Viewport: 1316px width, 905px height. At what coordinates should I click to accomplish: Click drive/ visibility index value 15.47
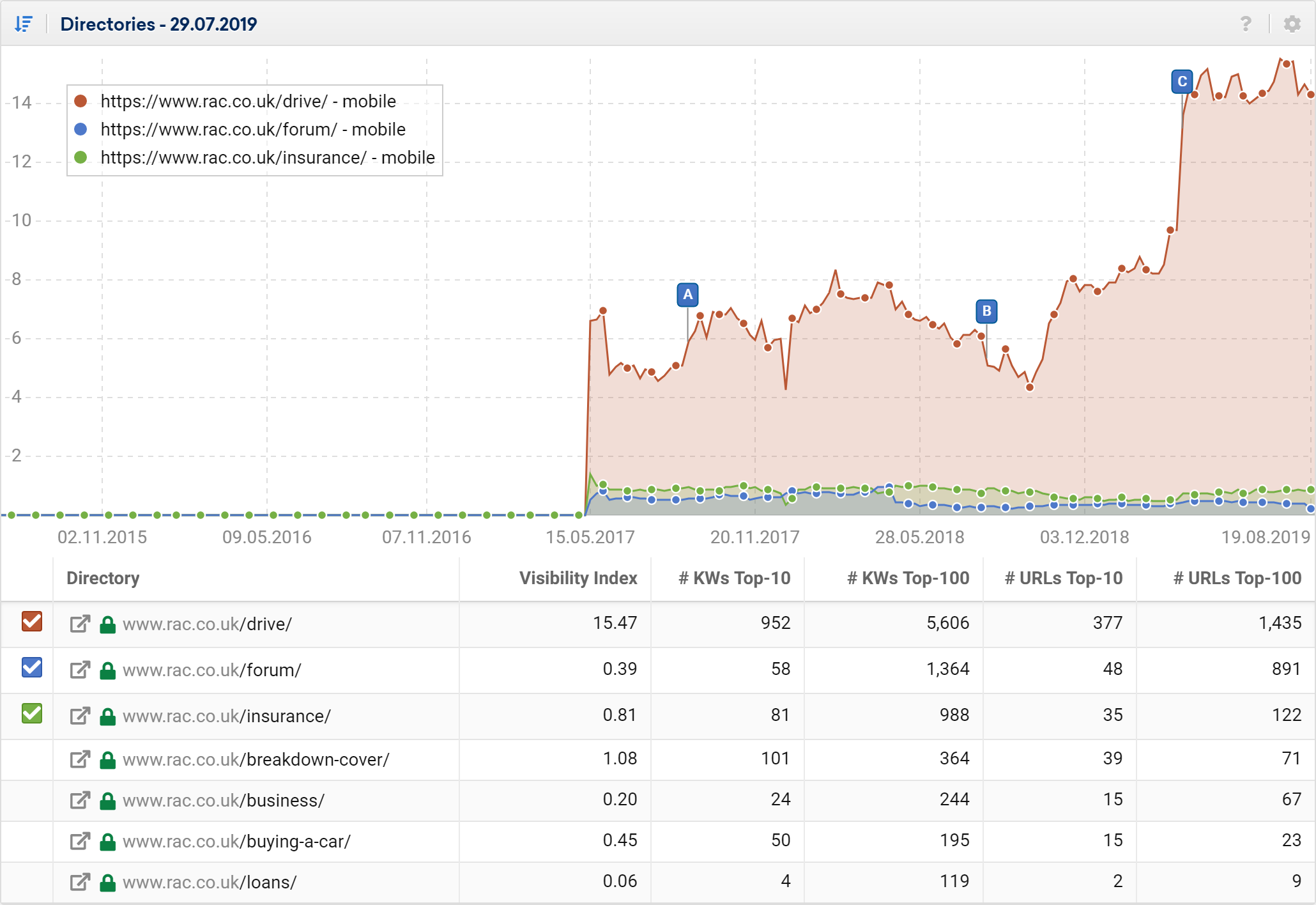pos(615,623)
